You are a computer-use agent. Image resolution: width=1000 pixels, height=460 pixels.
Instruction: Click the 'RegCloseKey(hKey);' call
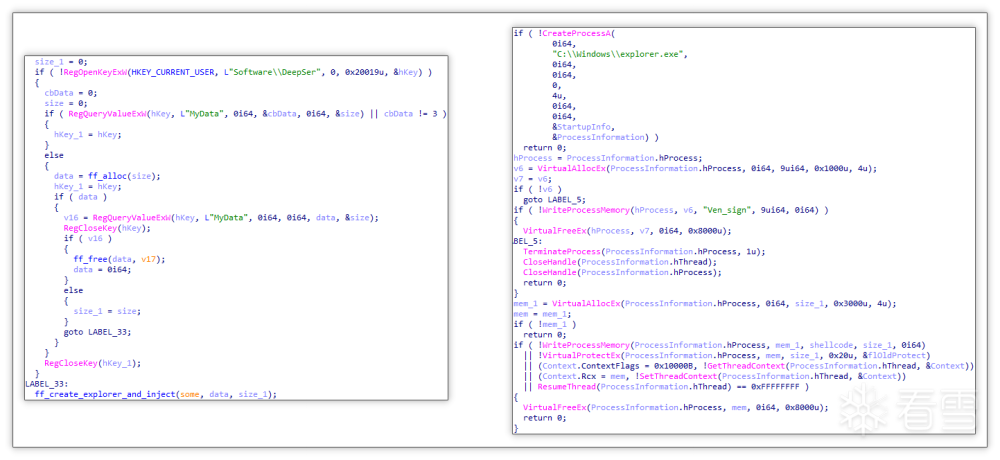tap(107, 228)
